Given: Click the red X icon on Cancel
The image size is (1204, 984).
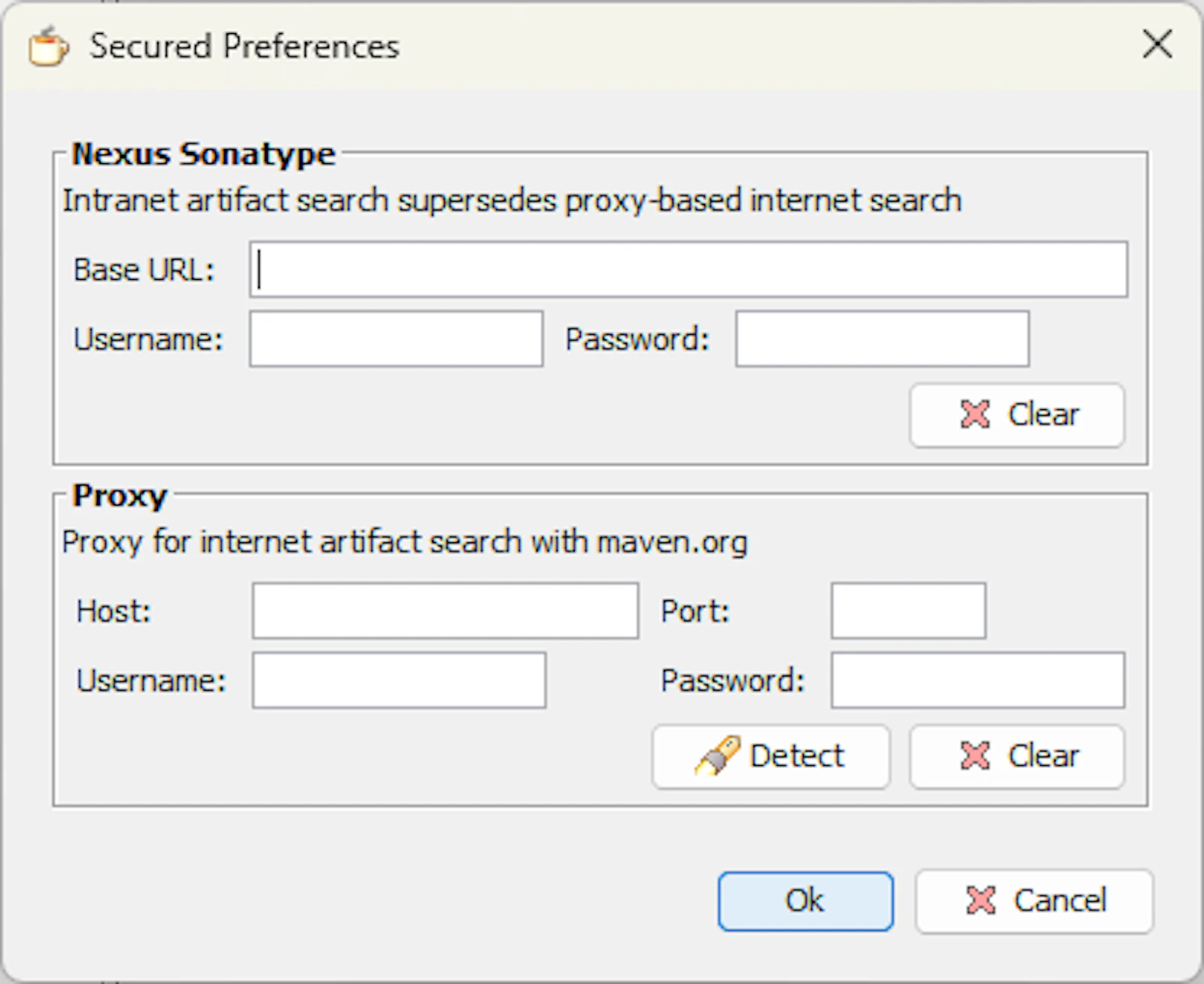Looking at the screenshot, I should pos(981,900).
